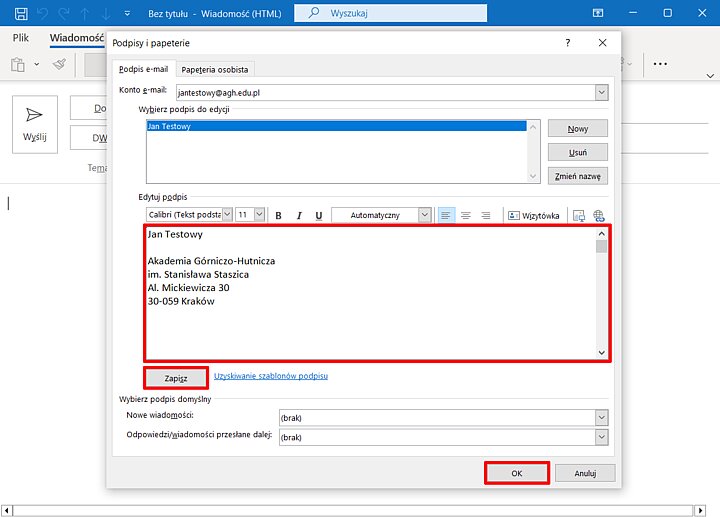720x517 pixels.
Task: Click the insert picture icon
Action: 579,215
